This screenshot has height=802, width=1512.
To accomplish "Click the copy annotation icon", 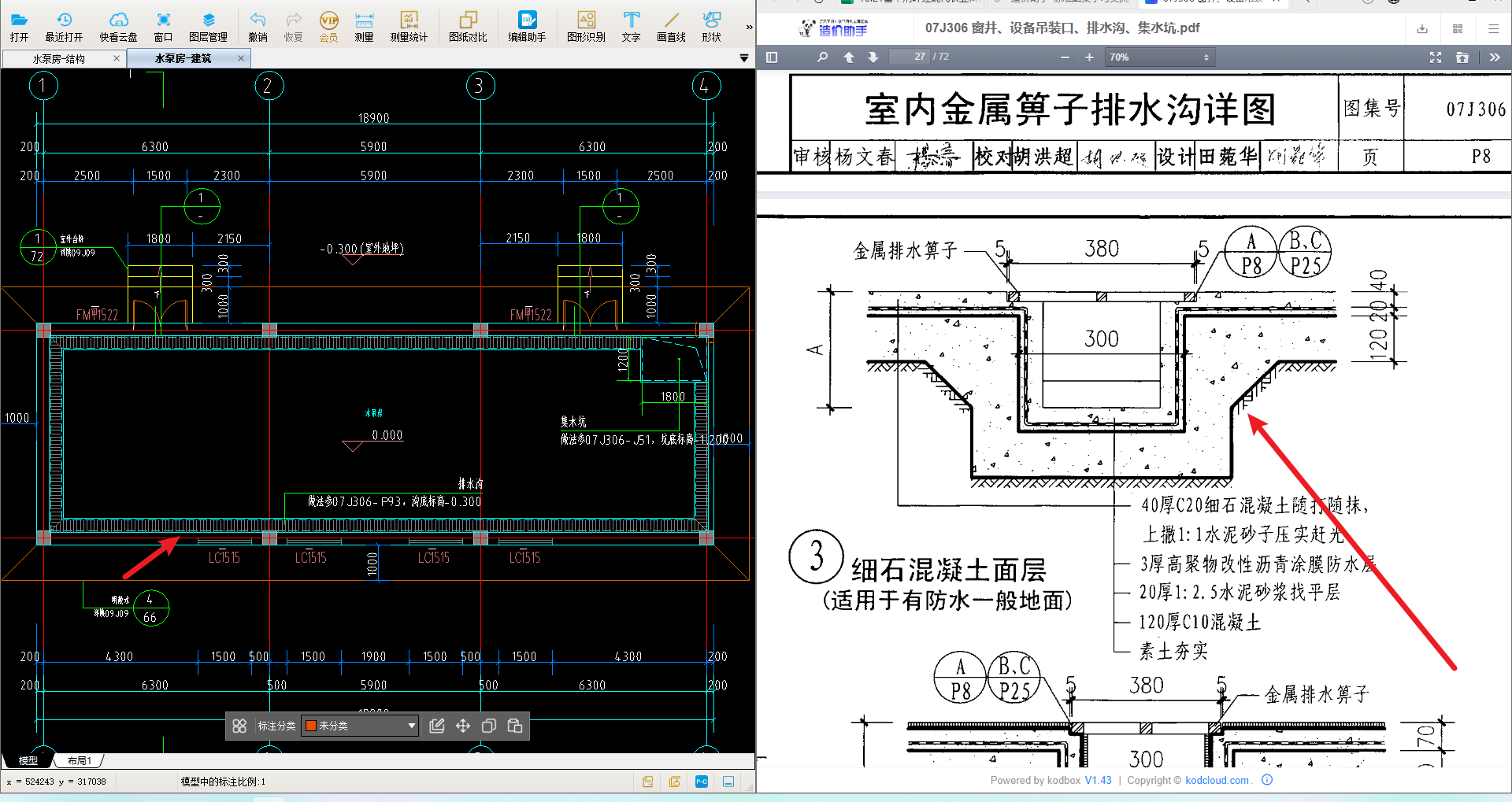I will (x=489, y=726).
